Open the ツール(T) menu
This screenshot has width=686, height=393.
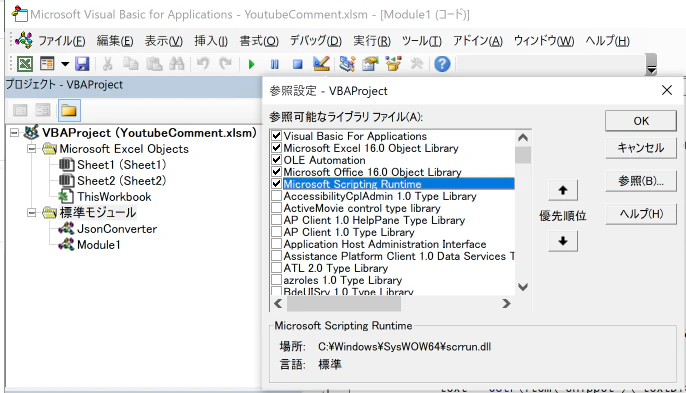click(422, 41)
